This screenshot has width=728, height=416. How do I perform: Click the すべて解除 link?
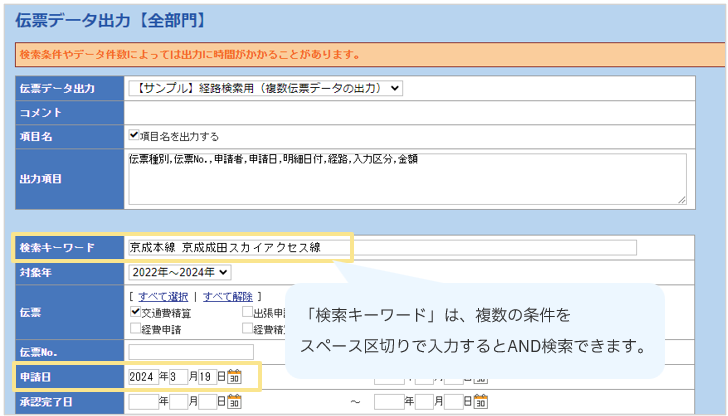[228, 296]
